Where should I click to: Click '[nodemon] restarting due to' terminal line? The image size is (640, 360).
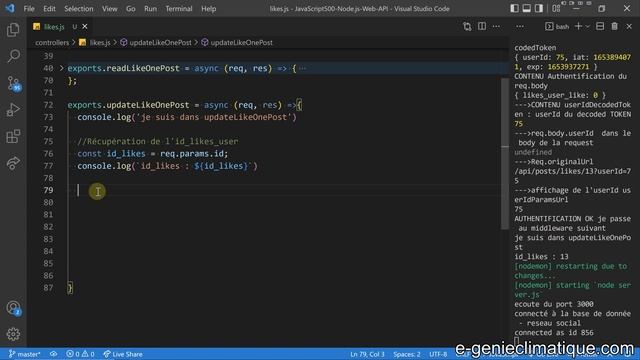(570, 266)
